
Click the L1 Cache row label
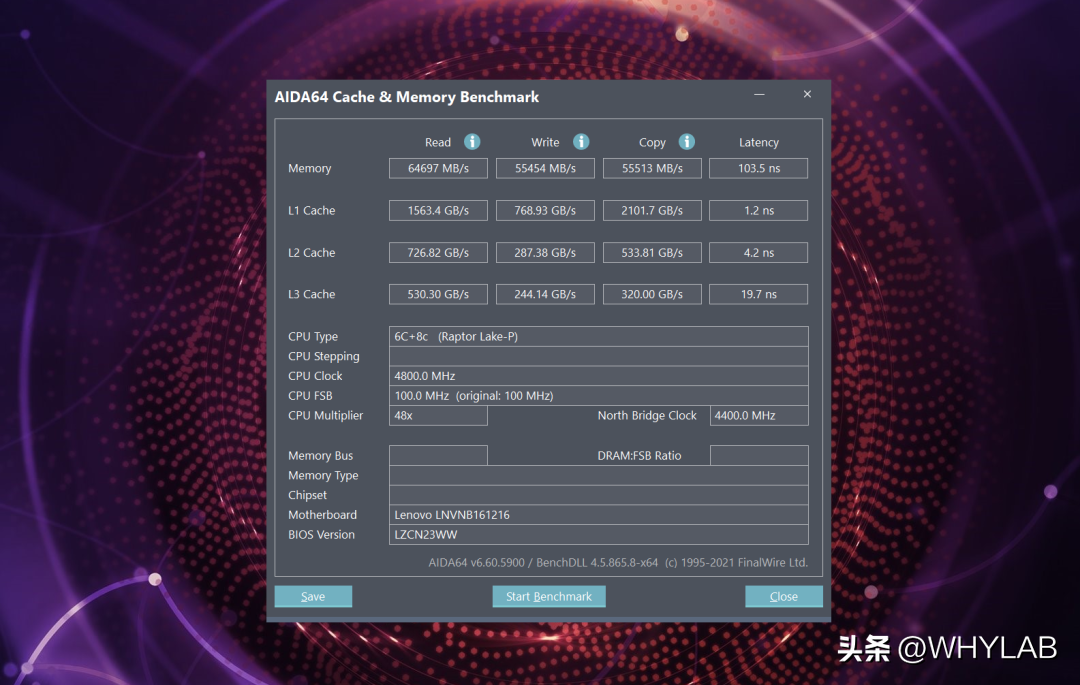click(311, 211)
